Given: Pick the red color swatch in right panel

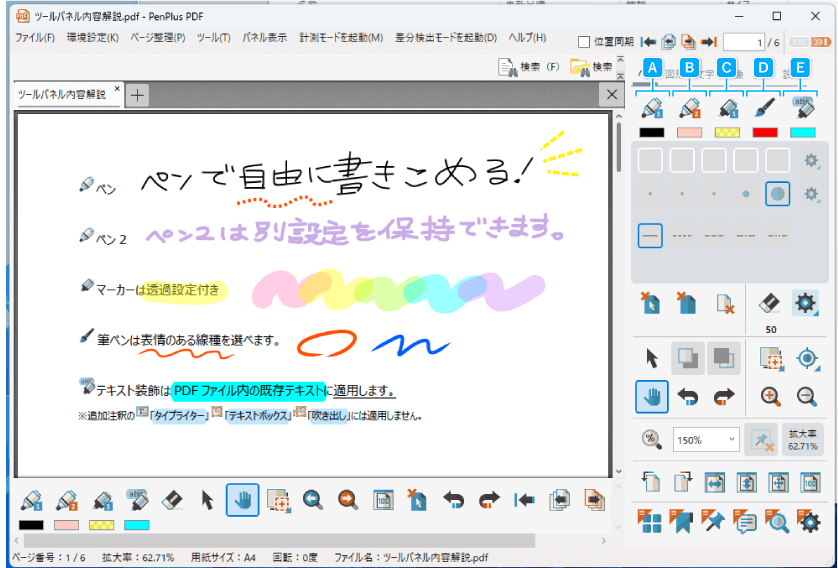Looking at the screenshot, I should (764, 132).
